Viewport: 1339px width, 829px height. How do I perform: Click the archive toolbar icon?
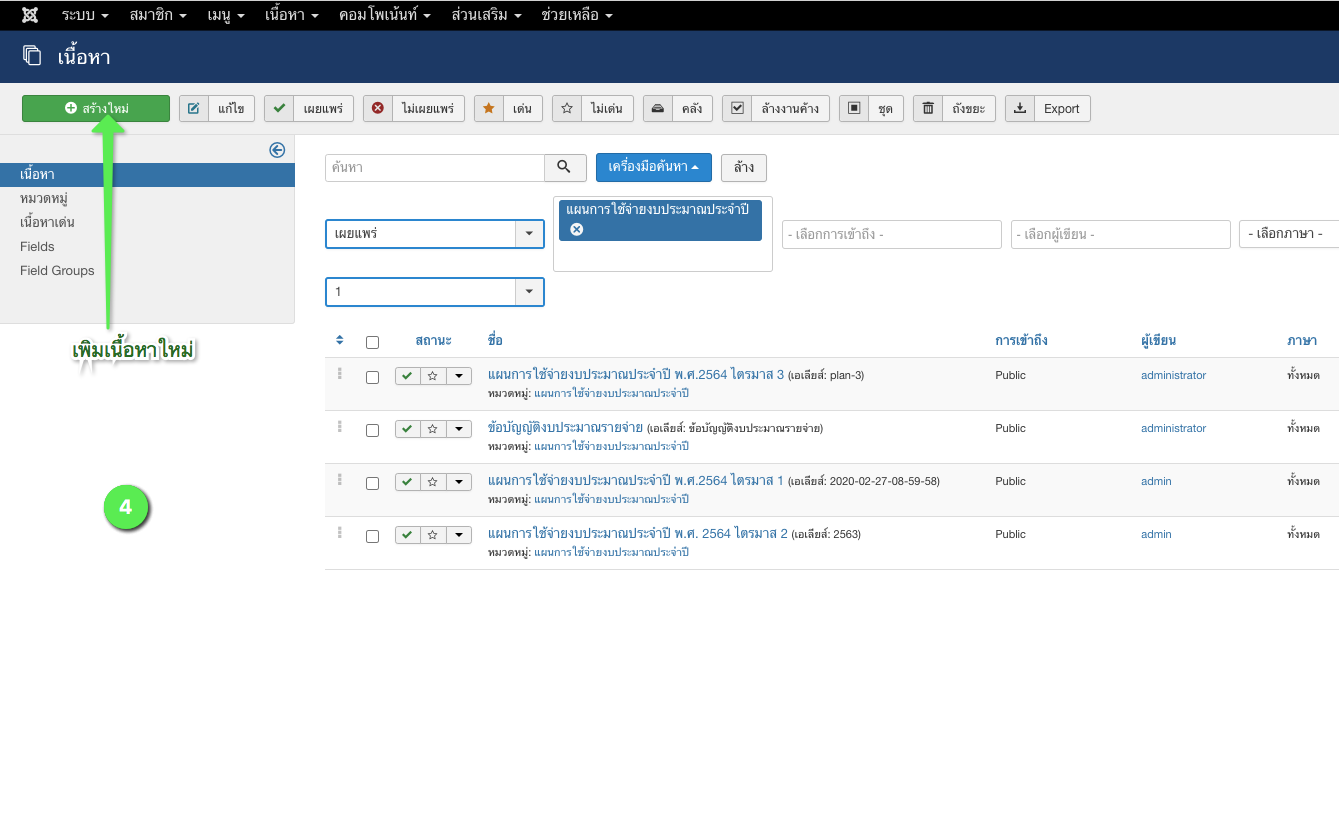(657, 108)
